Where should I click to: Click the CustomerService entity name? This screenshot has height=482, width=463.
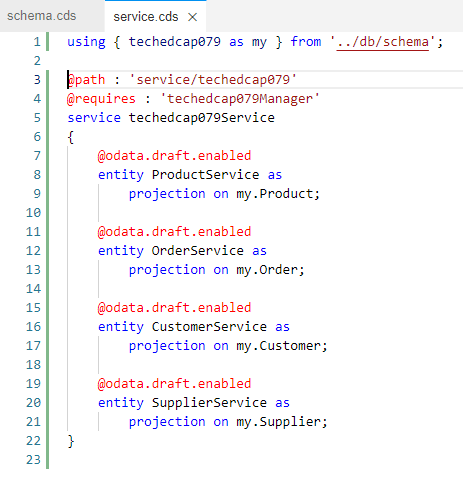click(x=209, y=327)
